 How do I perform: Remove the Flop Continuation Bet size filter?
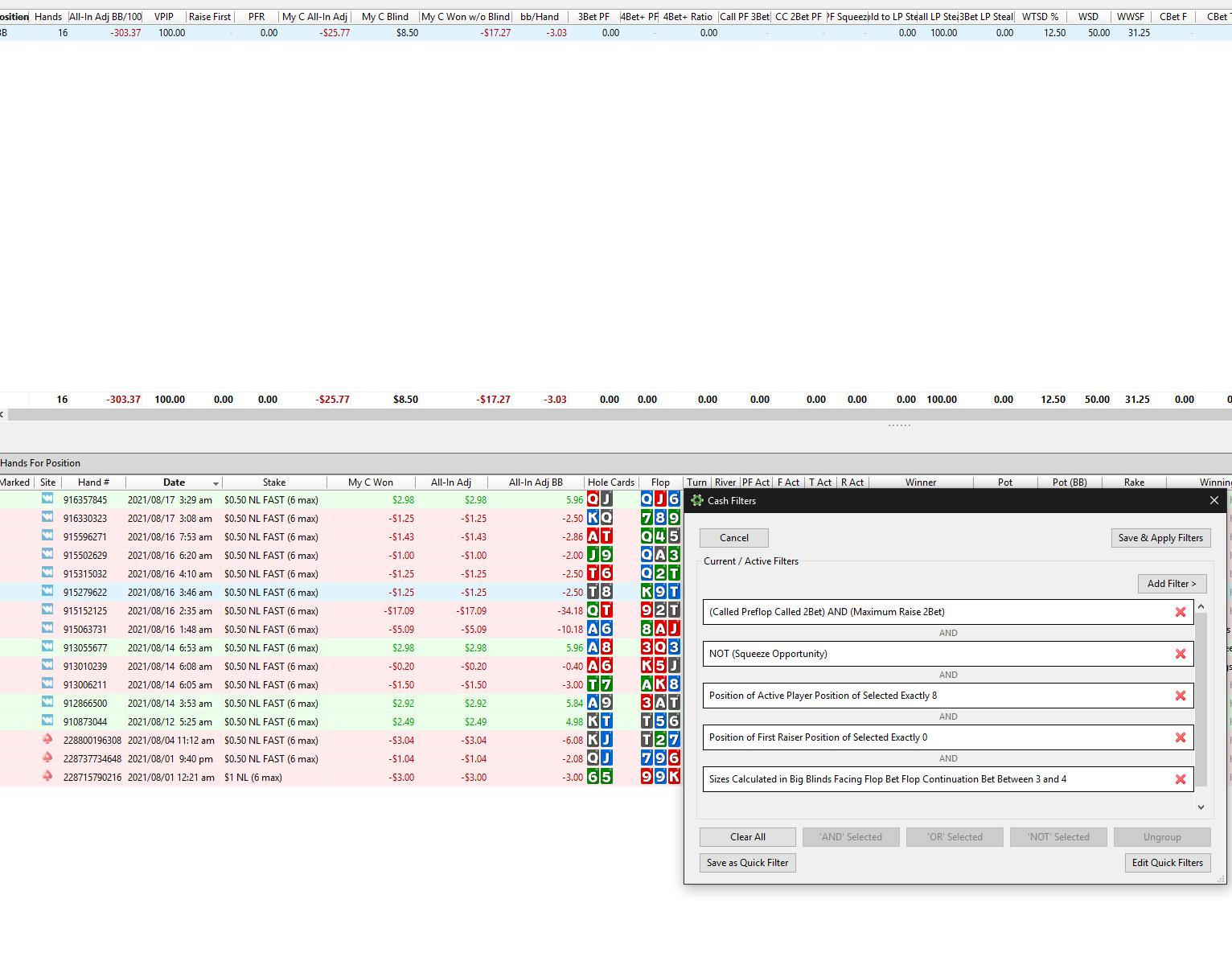[x=1181, y=779]
